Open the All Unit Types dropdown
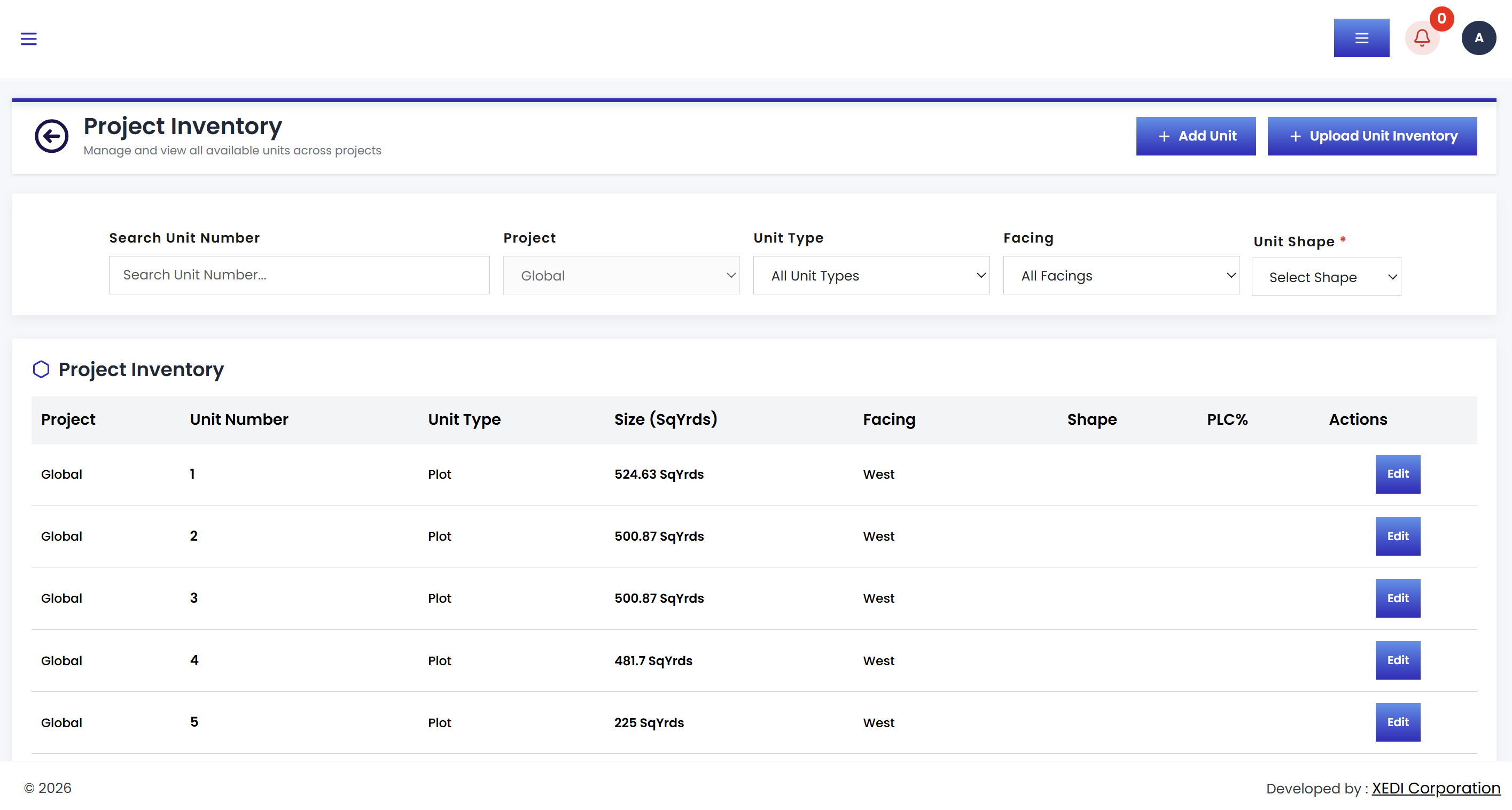 click(871, 275)
